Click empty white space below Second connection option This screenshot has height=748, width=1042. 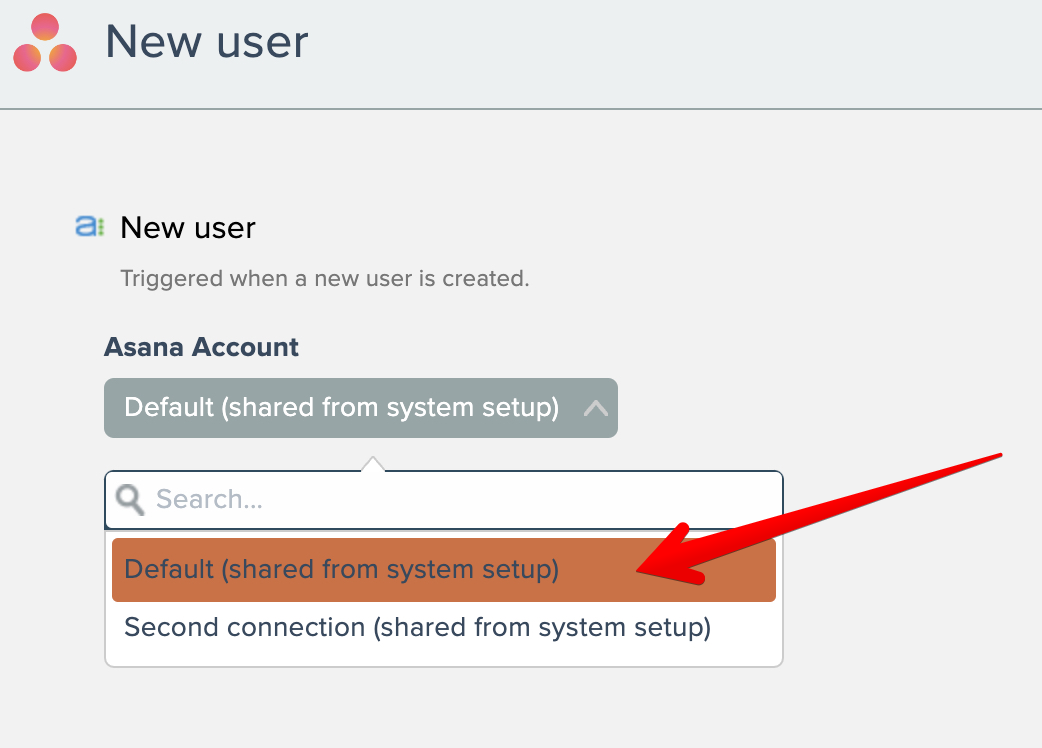click(x=444, y=656)
